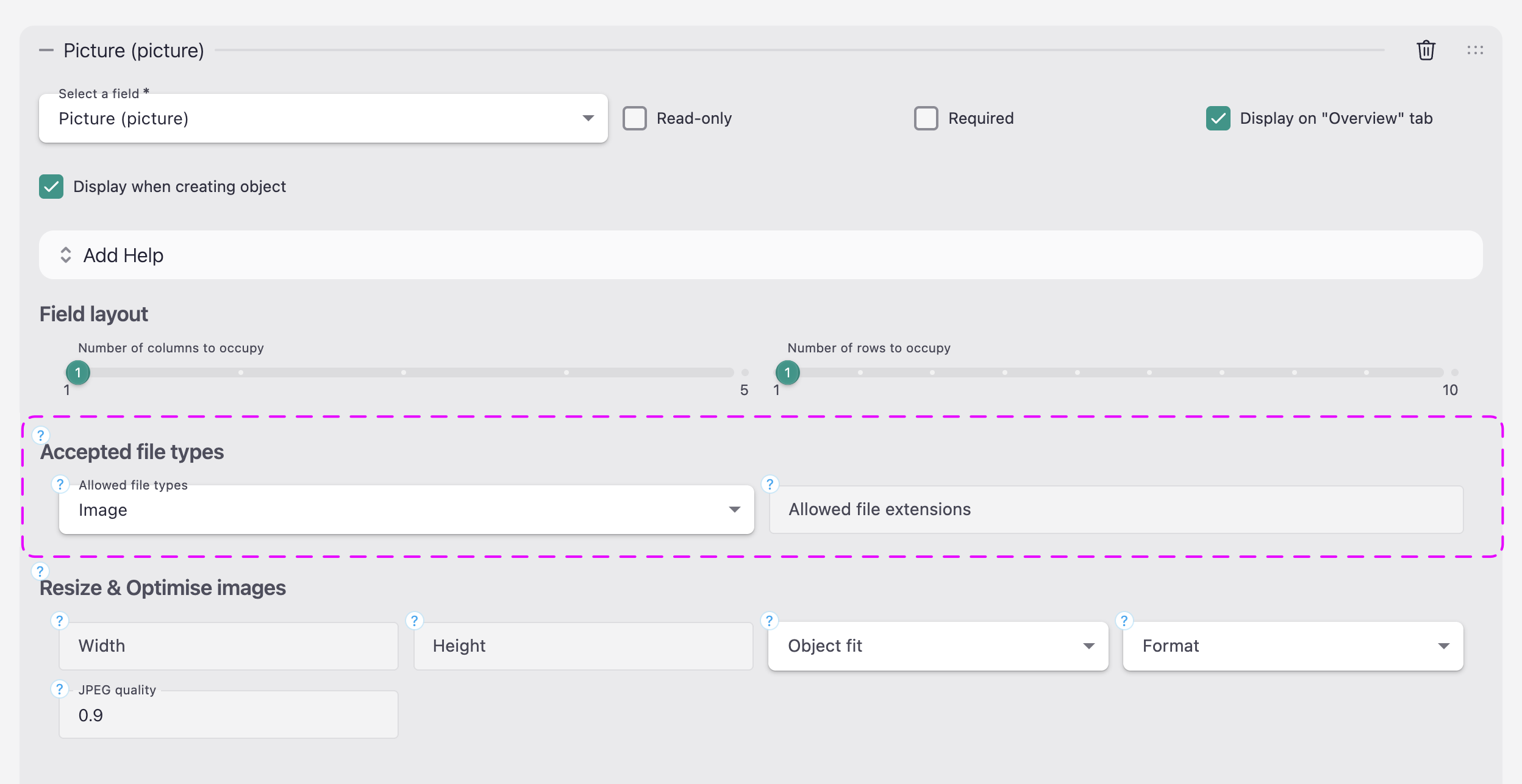Open help icon for Accepted file types
The width and height of the screenshot is (1522, 784).
click(41, 435)
